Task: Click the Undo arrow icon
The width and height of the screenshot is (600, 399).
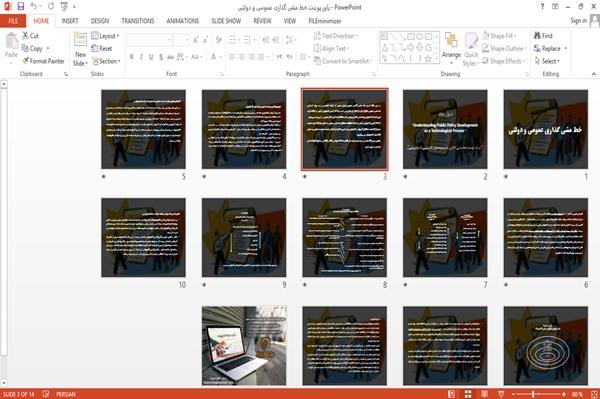Action: tap(34, 6)
